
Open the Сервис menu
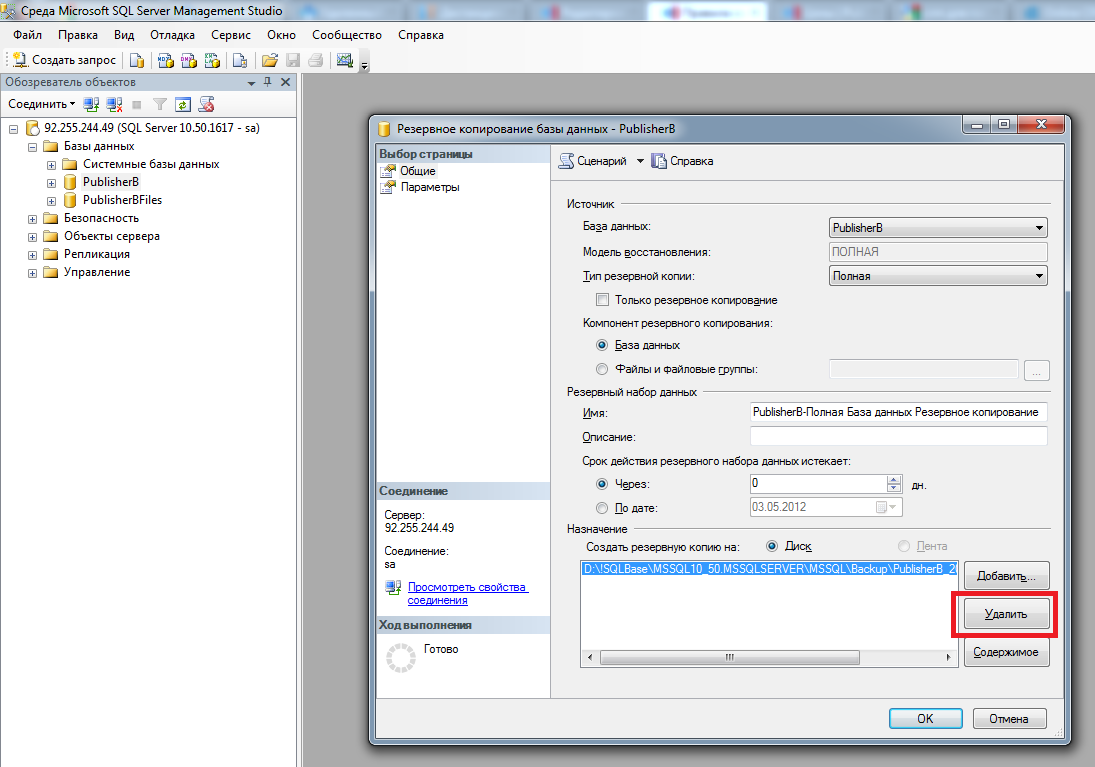pos(230,35)
